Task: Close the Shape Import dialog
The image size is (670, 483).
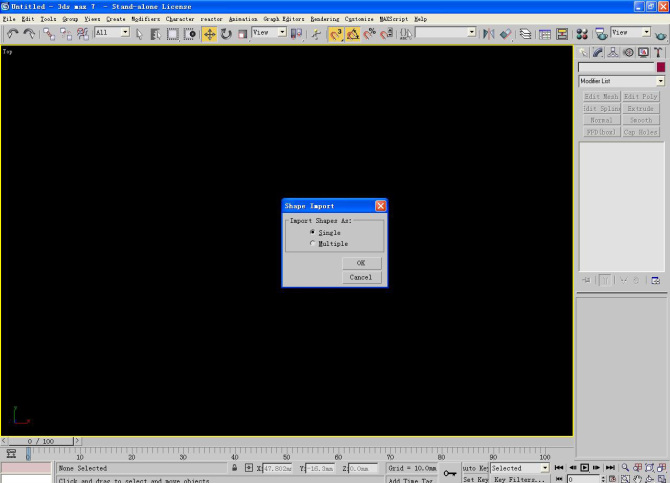Action: click(380, 206)
